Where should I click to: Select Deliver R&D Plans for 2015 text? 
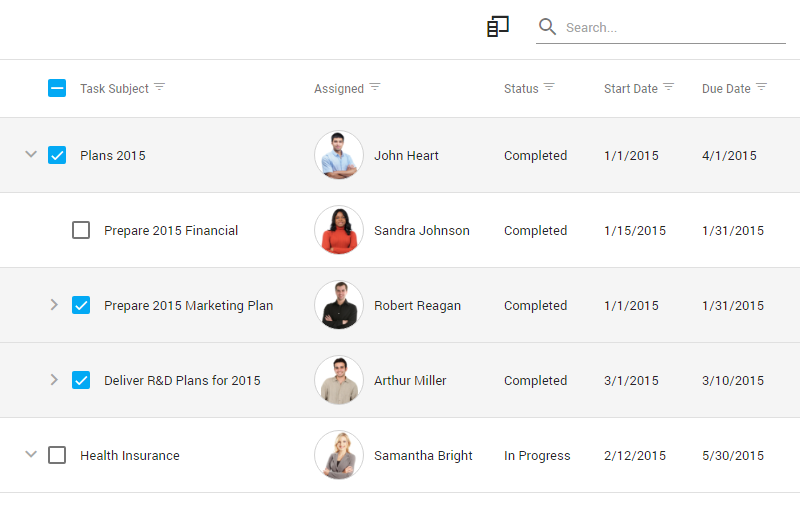[x=182, y=380]
